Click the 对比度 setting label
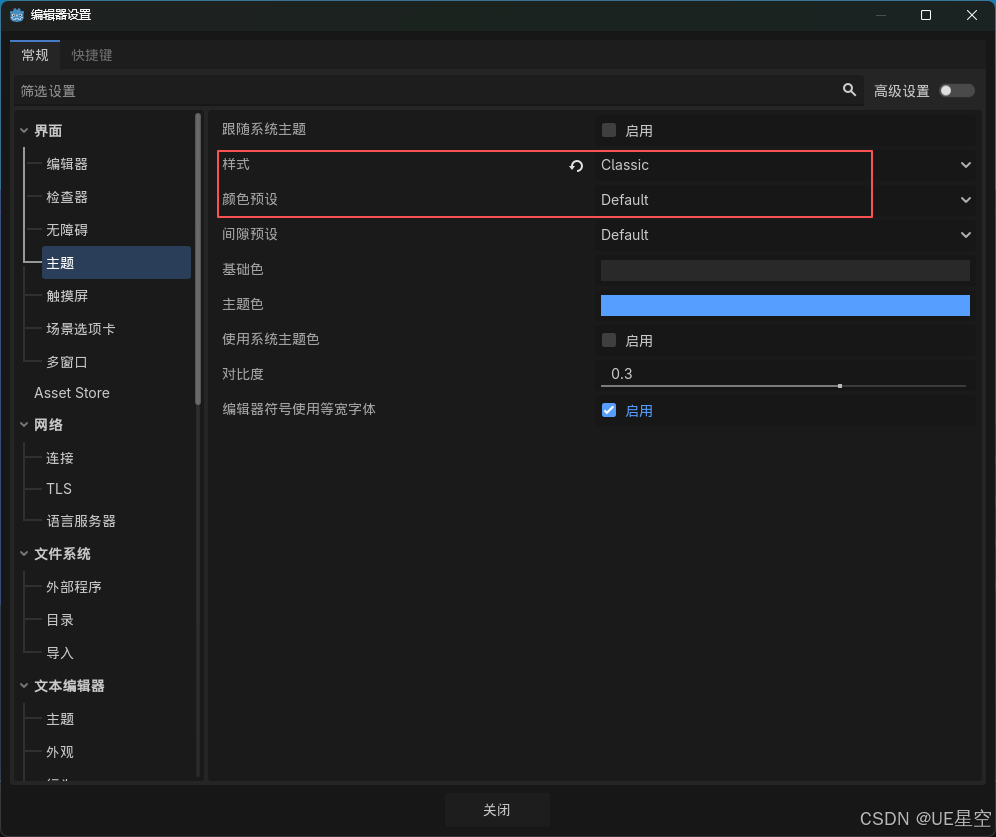The width and height of the screenshot is (996, 837). (243, 374)
